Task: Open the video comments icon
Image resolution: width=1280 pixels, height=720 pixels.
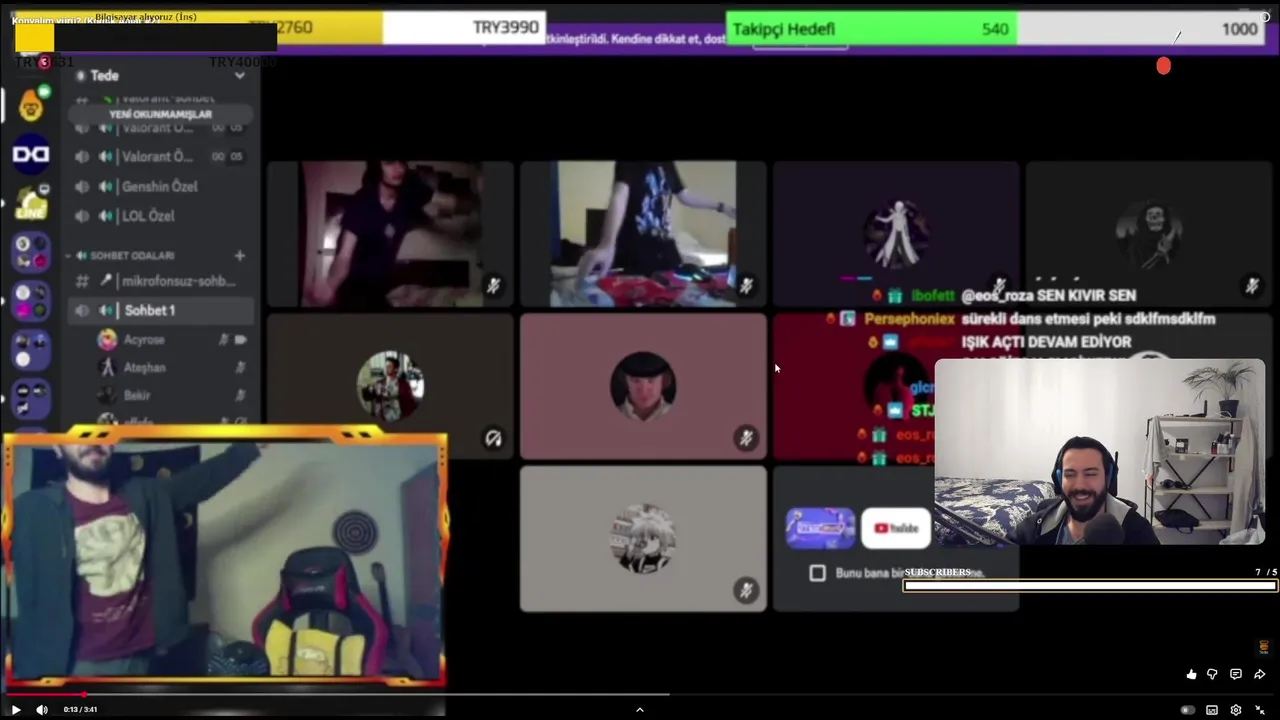Action: point(1236,675)
